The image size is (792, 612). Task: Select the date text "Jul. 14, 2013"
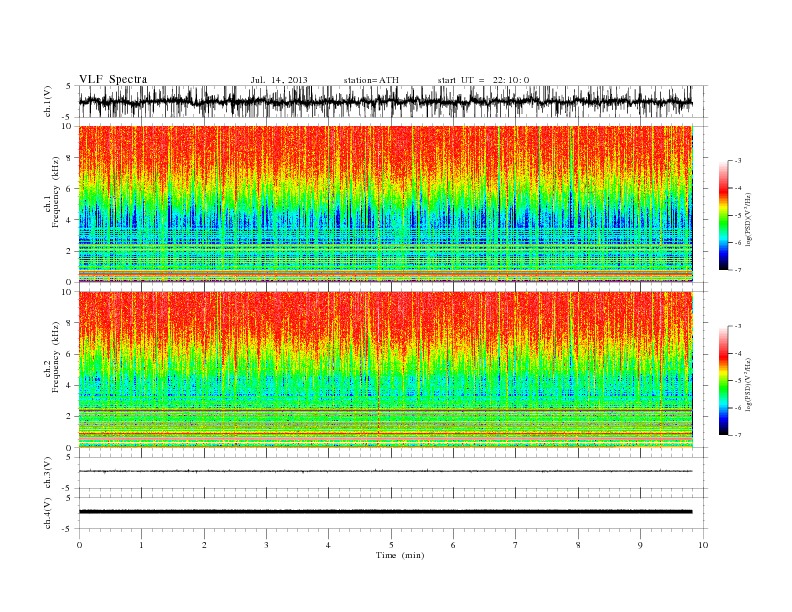tap(279, 80)
